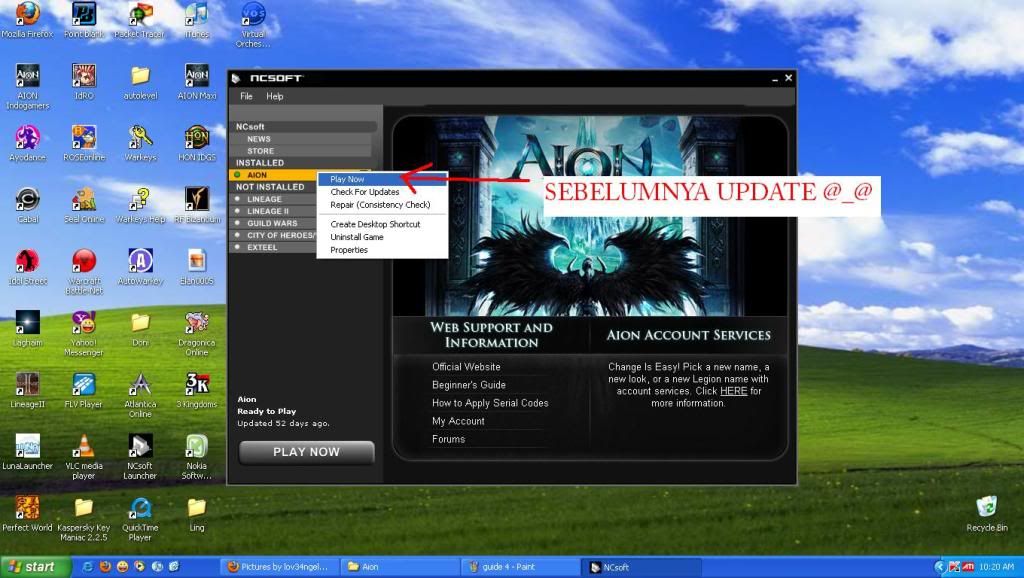Image resolution: width=1024 pixels, height=578 pixels.
Task: Launch NCsoft Launcher desktop icon
Action: pos(140,457)
